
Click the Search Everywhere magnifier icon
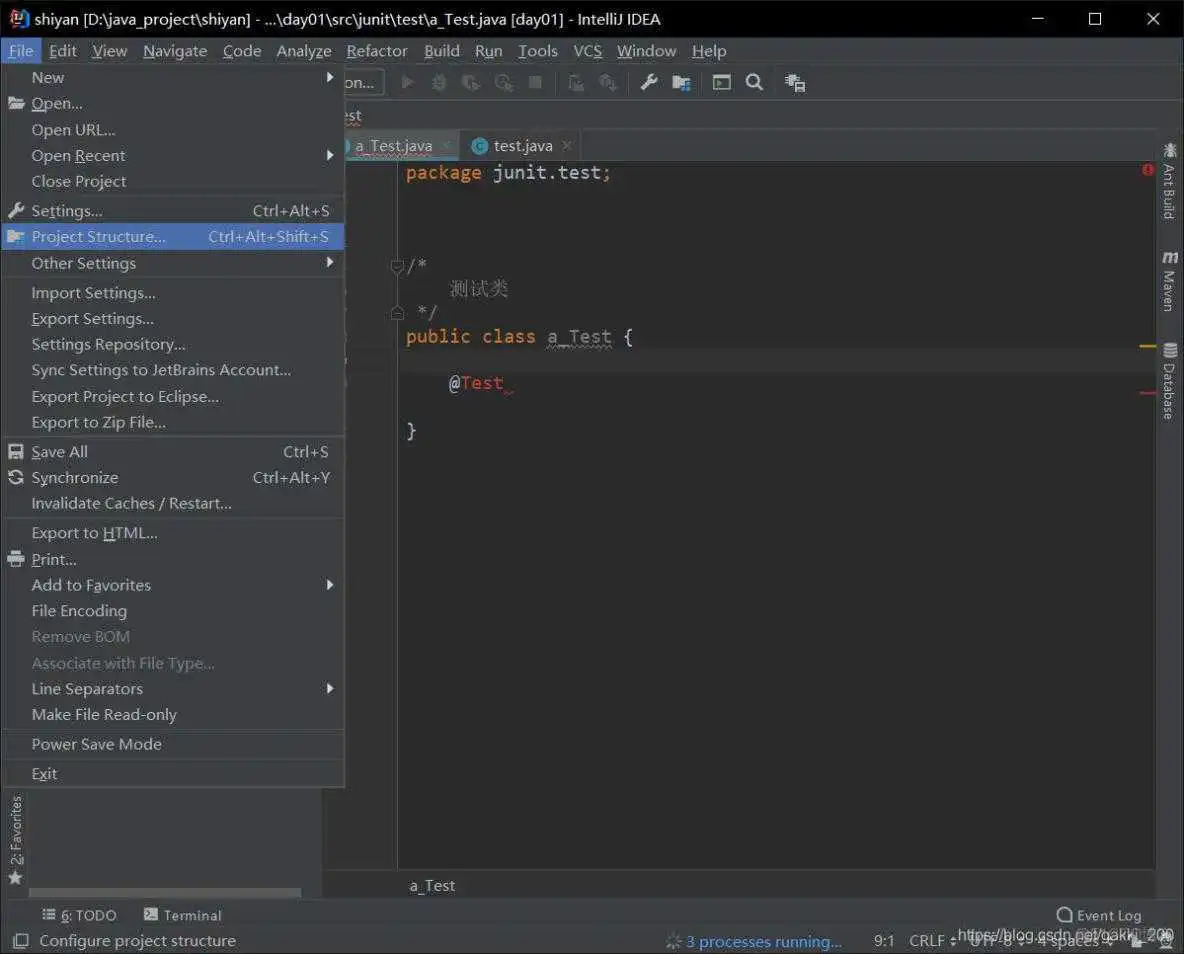tap(754, 83)
